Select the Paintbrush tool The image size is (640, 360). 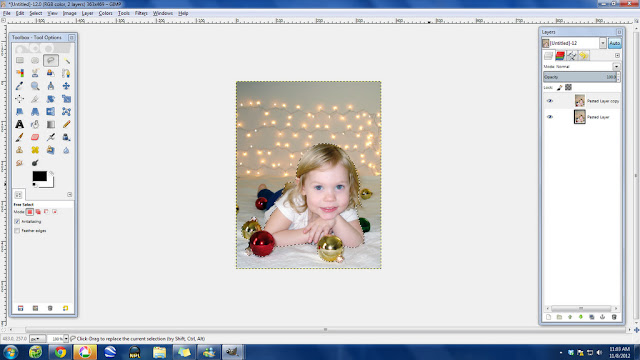click(x=20, y=137)
